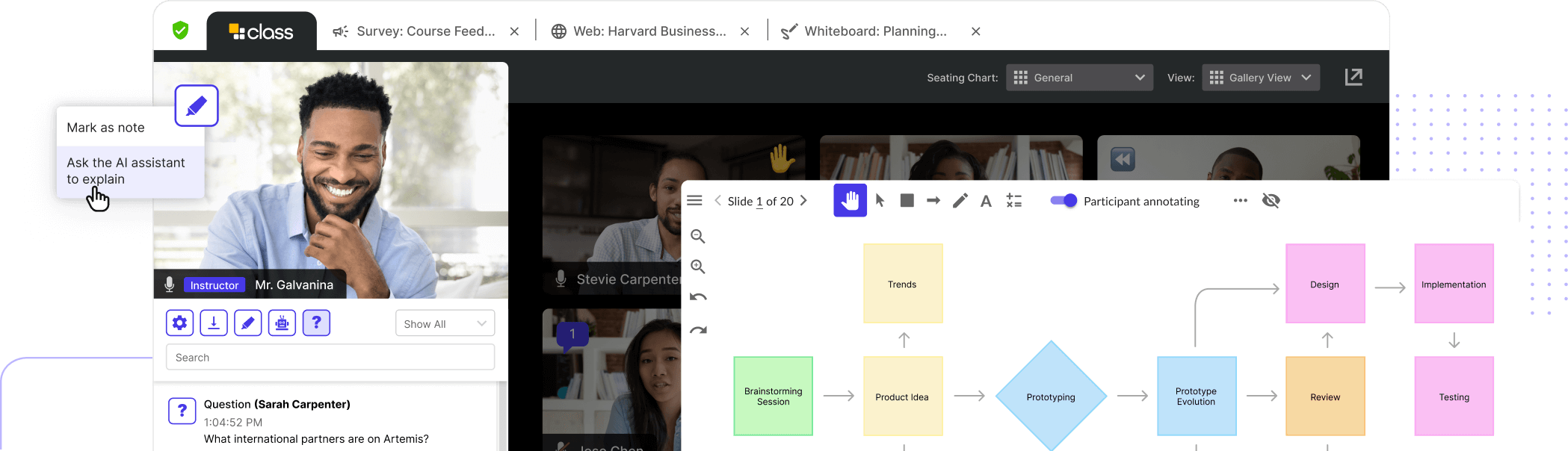Switch to Survey: Course Feedback tab
1568x451 pixels.
[425, 31]
